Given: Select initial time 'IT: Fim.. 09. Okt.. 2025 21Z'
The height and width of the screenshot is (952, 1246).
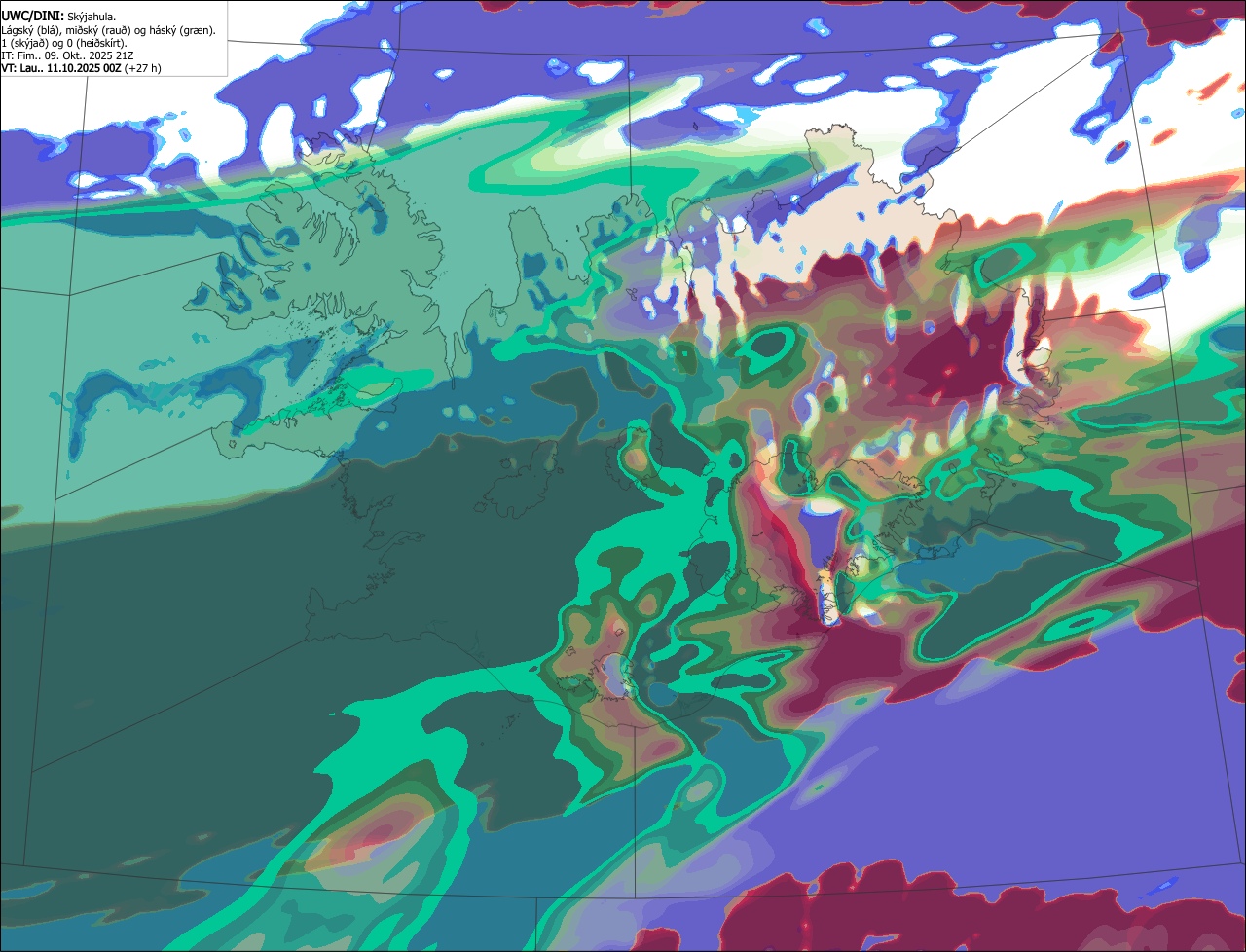Looking at the screenshot, I should pyautogui.click(x=67, y=55).
